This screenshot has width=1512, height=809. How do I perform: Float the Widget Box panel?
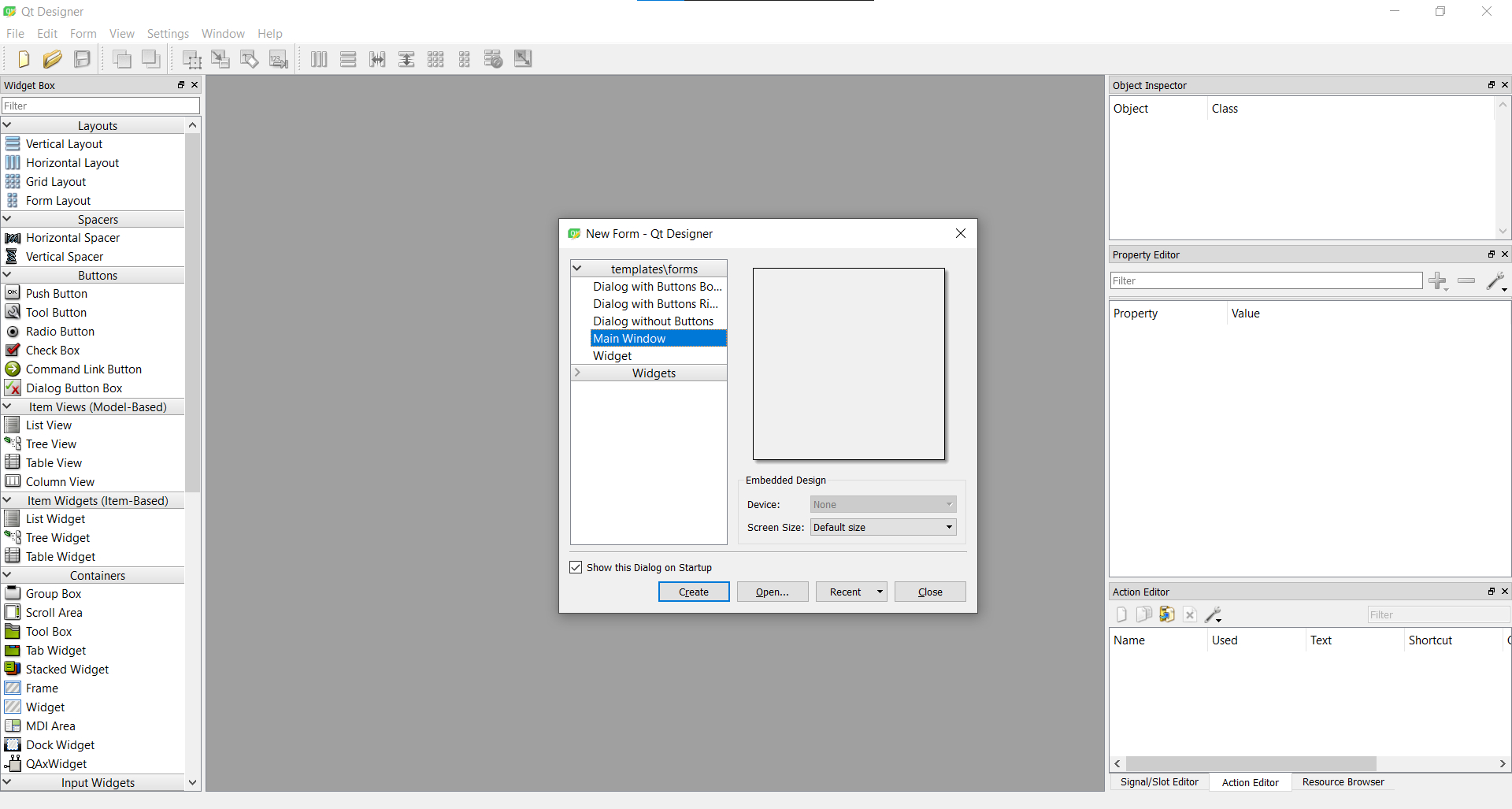[180, 85]
